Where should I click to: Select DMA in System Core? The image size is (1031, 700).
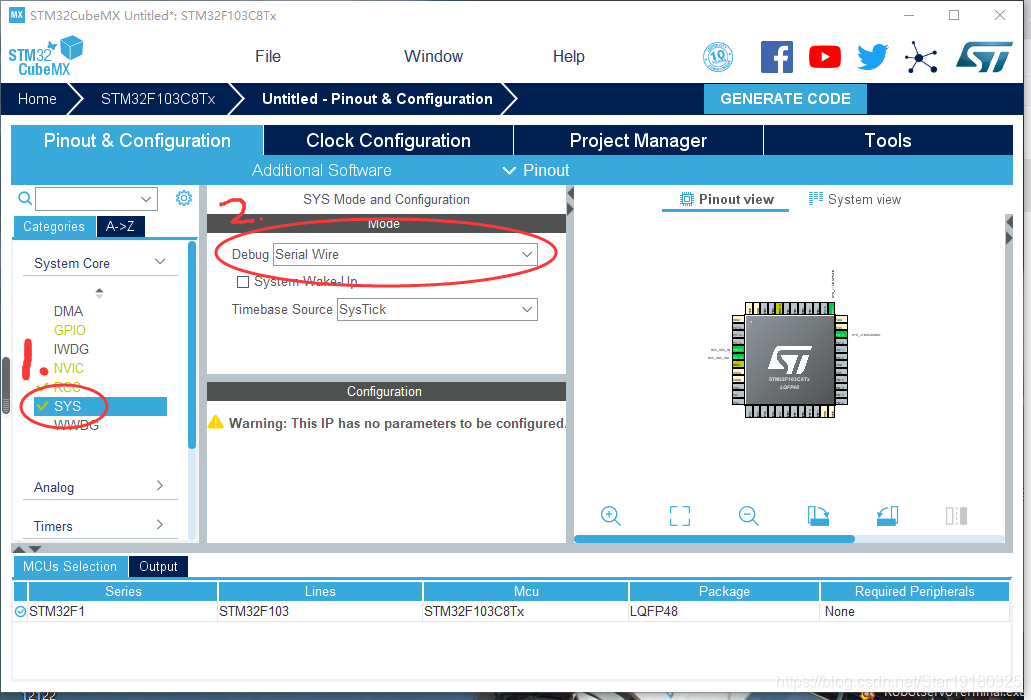pos(68,312)
